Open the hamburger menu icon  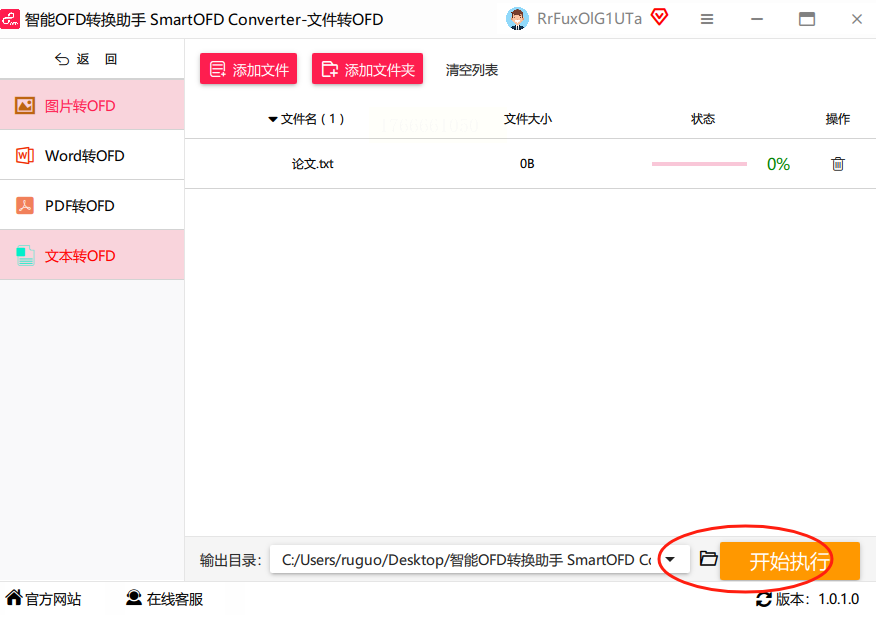click(707, 20)
